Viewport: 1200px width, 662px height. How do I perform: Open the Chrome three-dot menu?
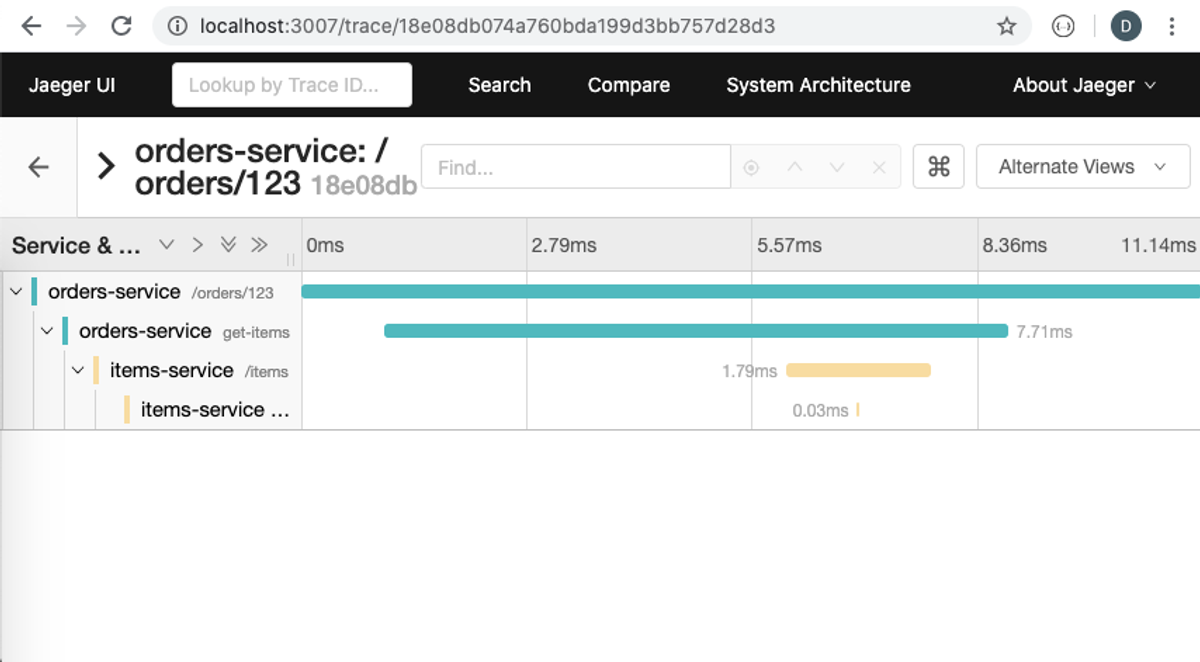tap(1172, 27)
